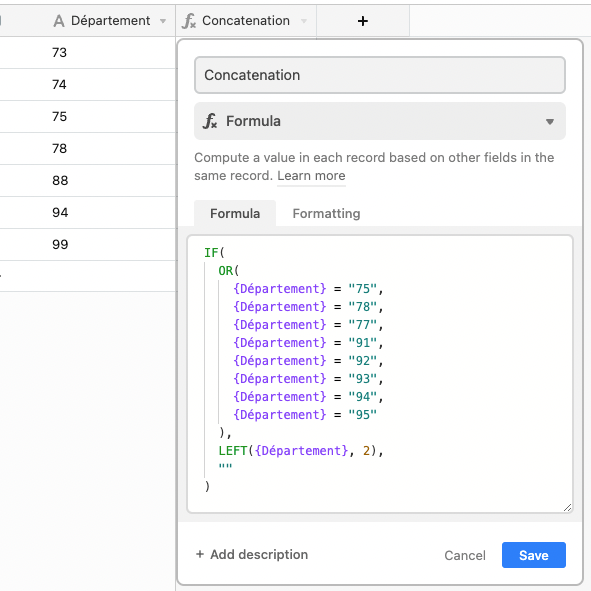
Task: Cancel the field editing
Action: tap(465, 555)
